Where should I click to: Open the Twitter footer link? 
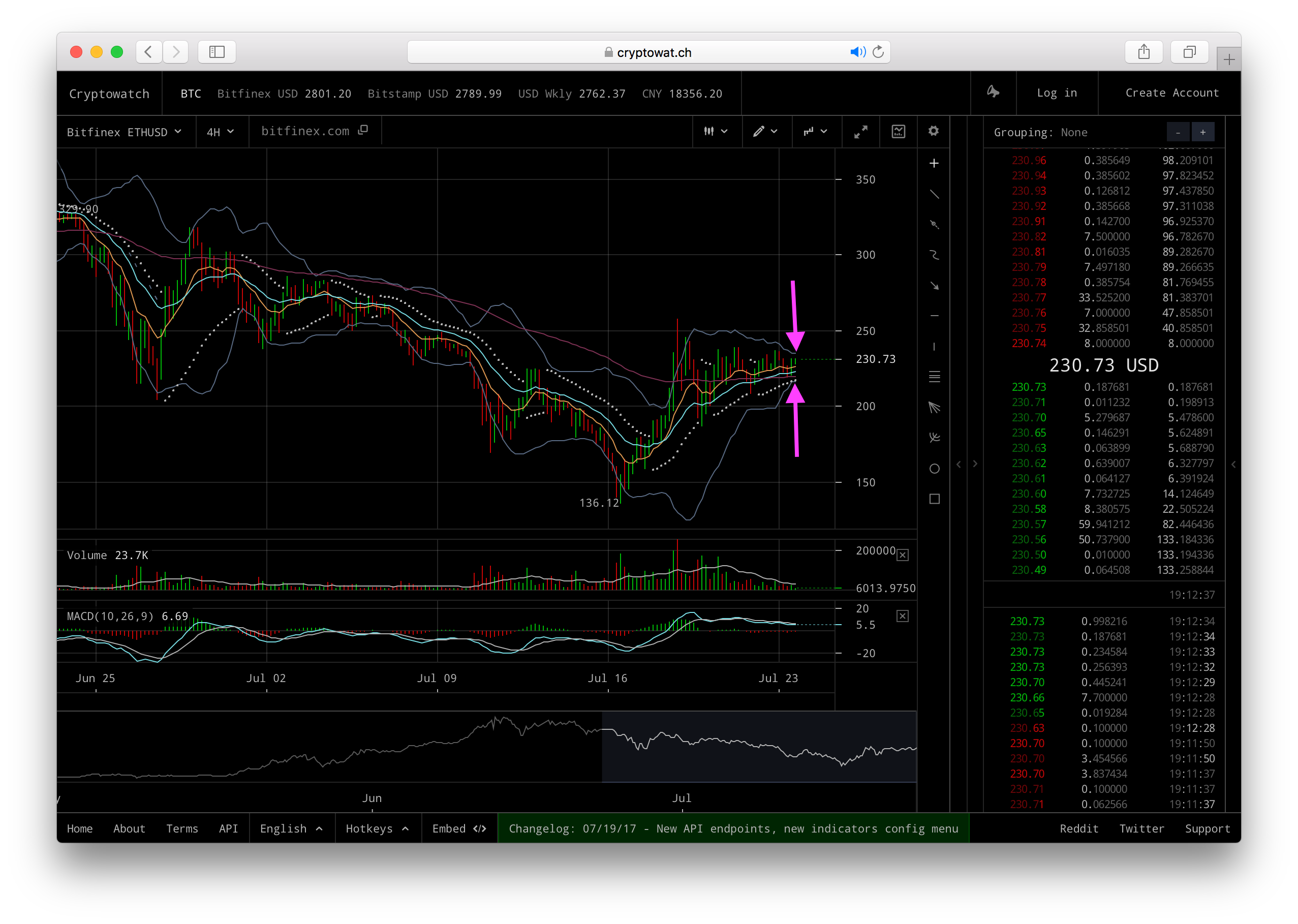(x=1141, y=829)
